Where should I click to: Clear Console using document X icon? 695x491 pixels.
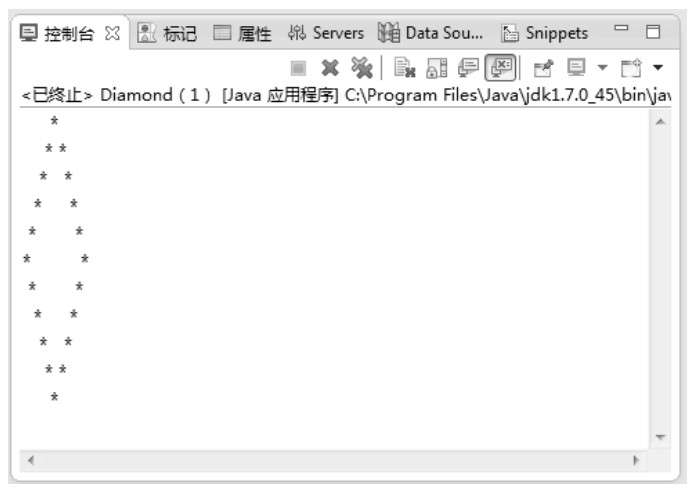(405, 68)
